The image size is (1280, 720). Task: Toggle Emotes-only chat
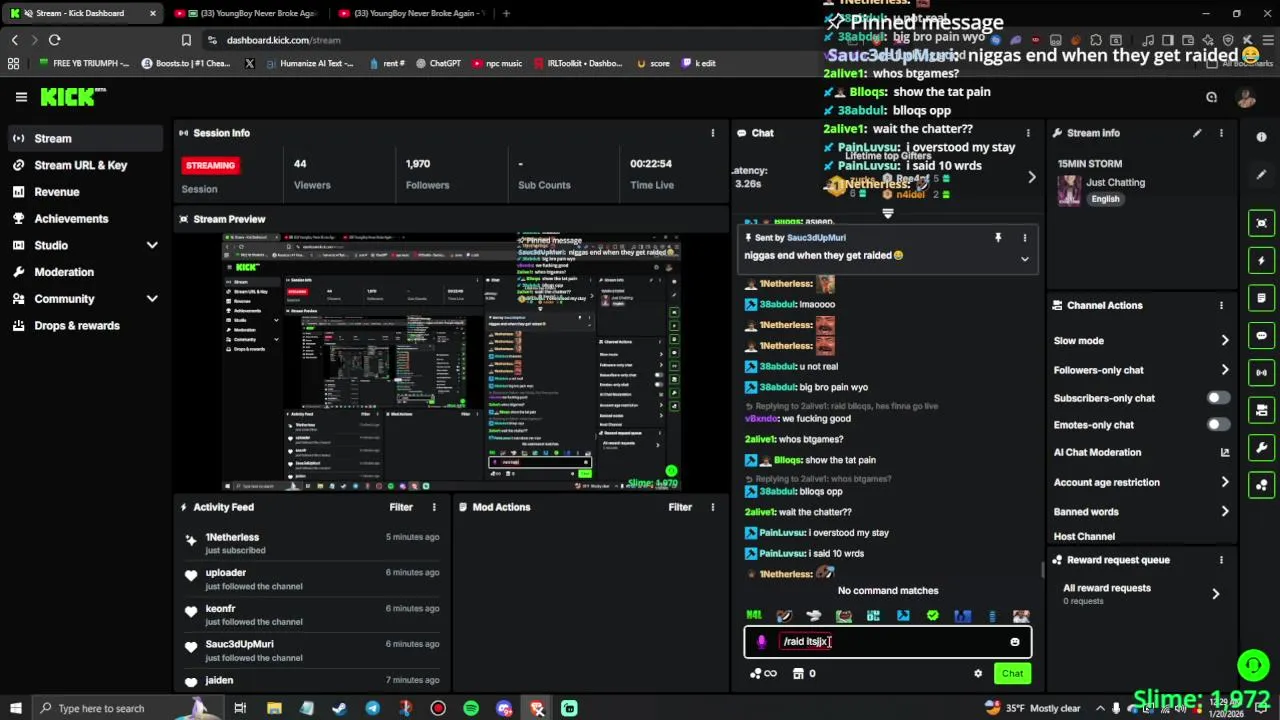(1218, 425)
